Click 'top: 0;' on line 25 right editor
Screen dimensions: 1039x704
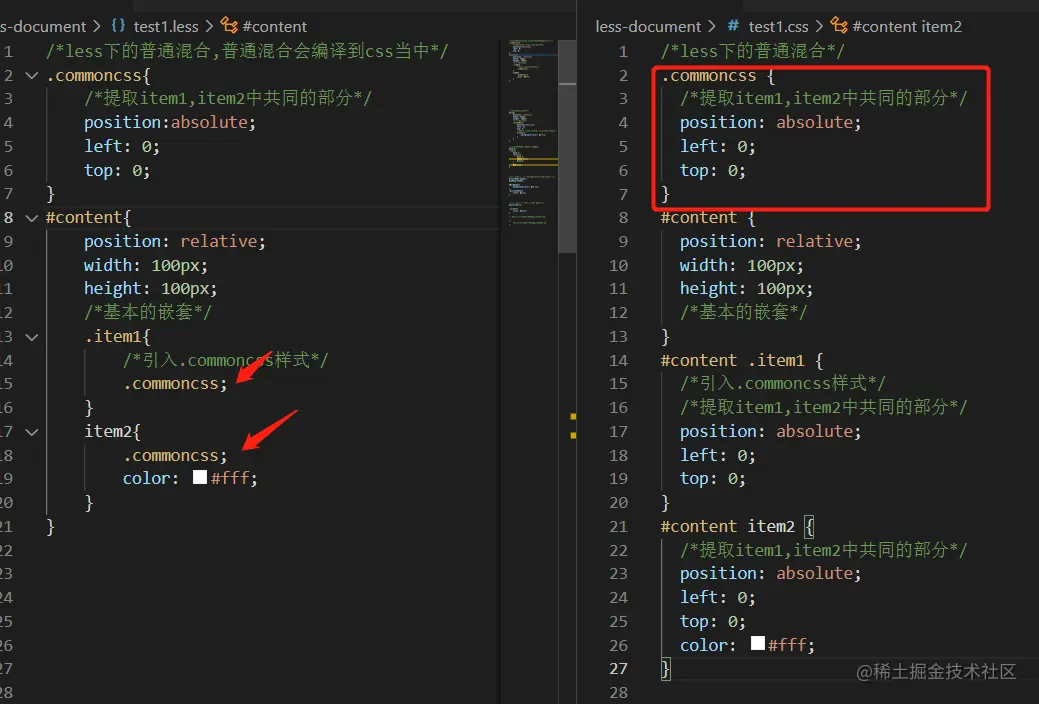point(712,621)
